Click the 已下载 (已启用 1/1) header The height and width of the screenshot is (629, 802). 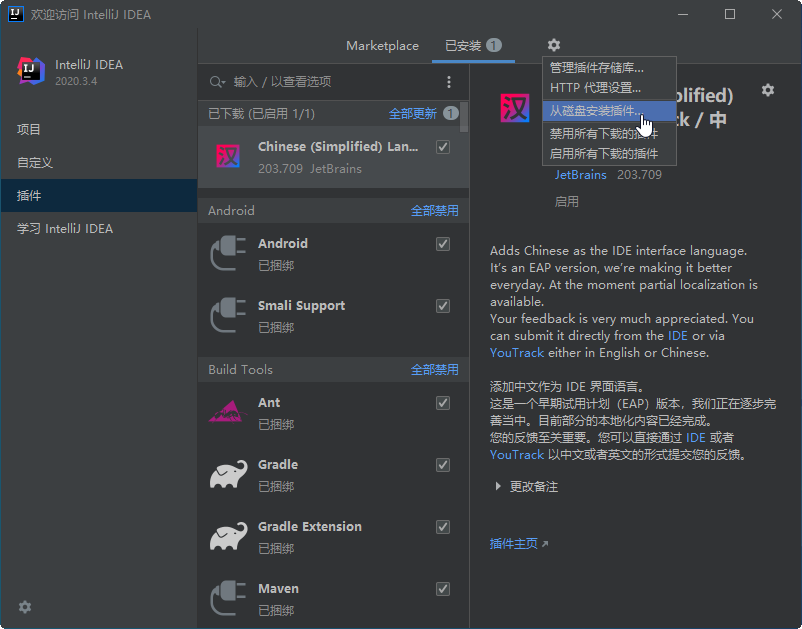pos(261,114)
